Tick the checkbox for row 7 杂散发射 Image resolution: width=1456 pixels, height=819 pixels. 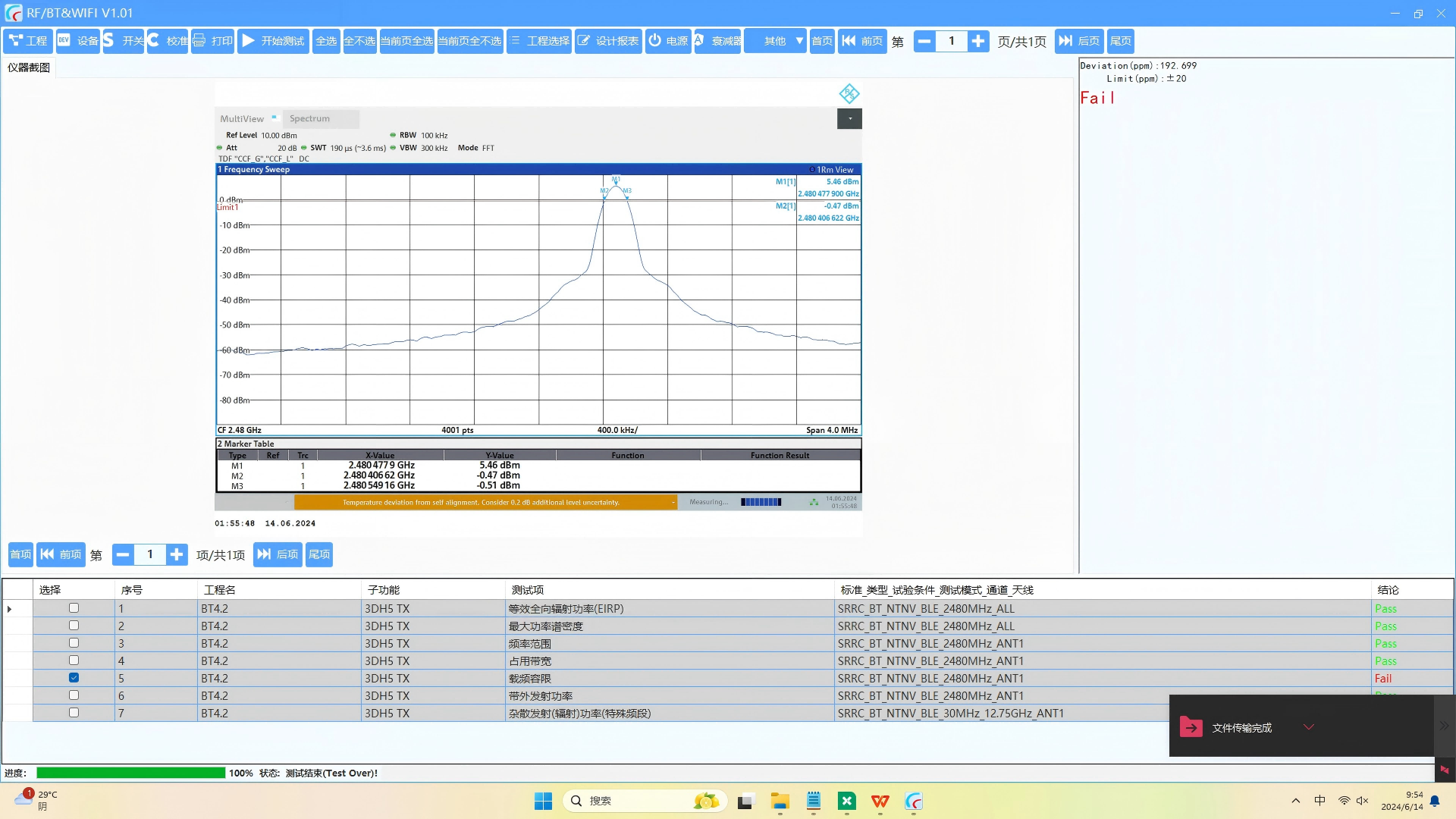point(74,713)
